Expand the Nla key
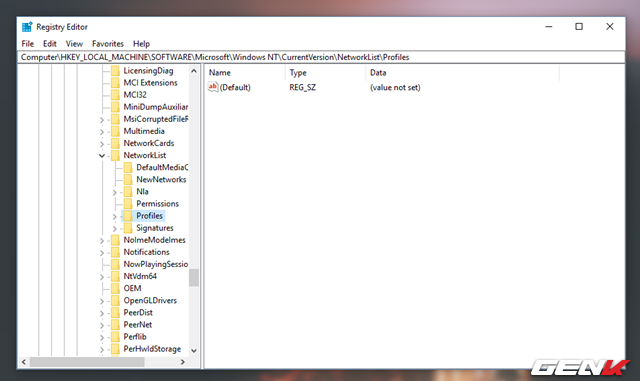 115,192
